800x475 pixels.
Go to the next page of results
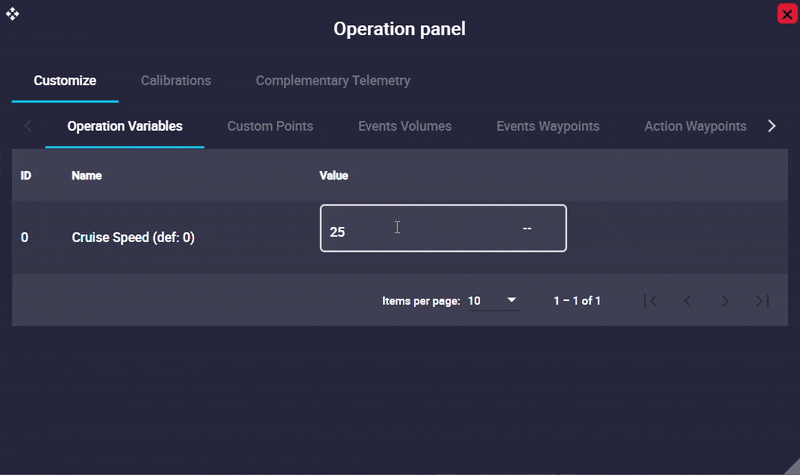(x=725, y=301)
